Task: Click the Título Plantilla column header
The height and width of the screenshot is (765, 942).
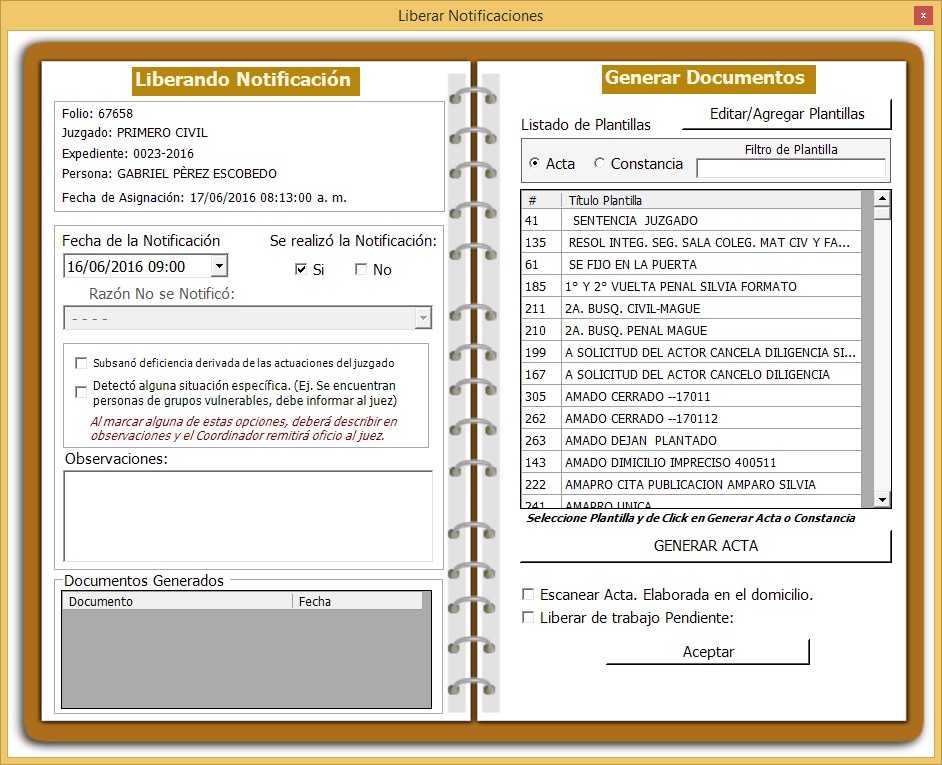Action: [x=711, y=200]
